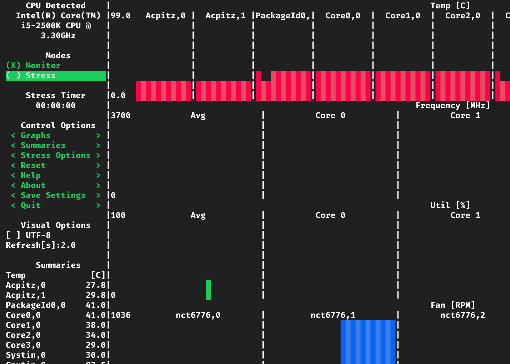Select the Stress mode radio button
Image resolution: width=510 pixels, height=364 pixels.
[56, 76]
